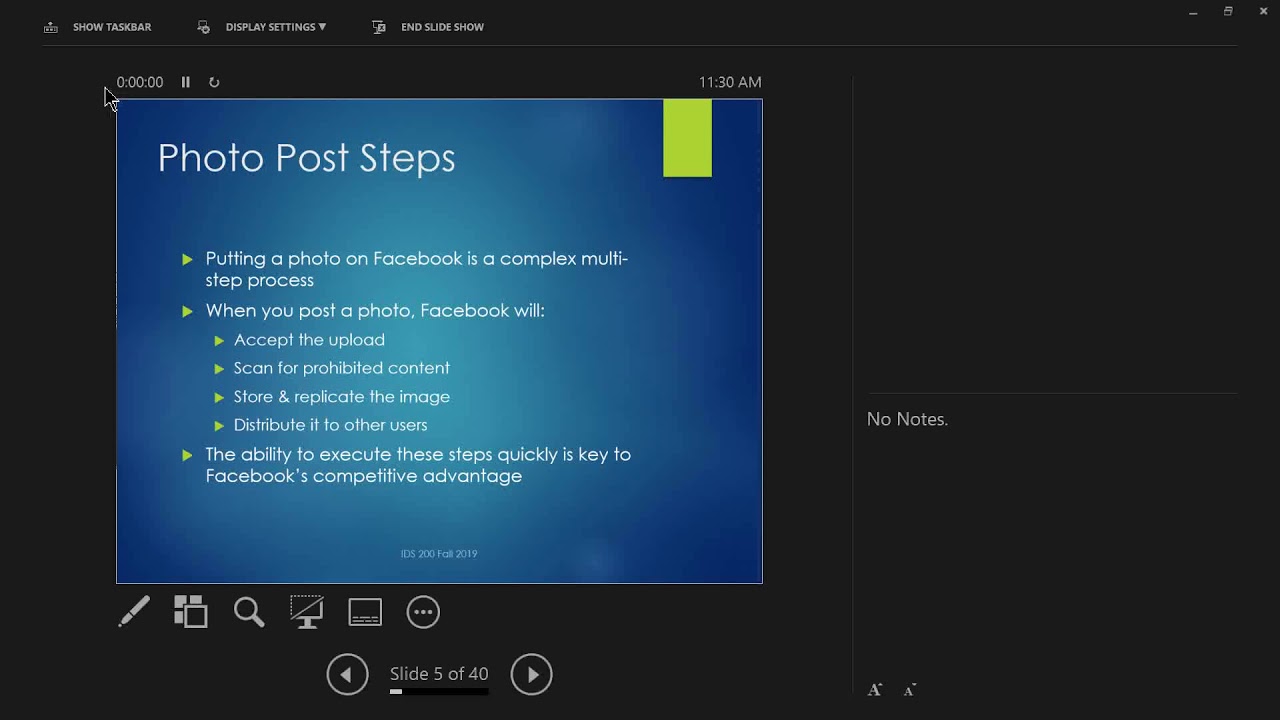
Task: Select the pen and laser pointer tools
Action: [134, 612]
